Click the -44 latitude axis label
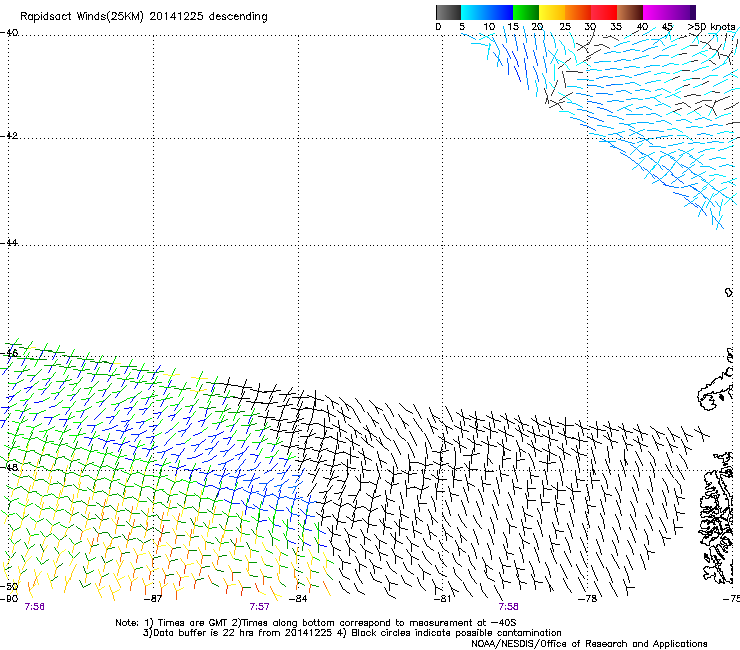 tap(9, 243)
